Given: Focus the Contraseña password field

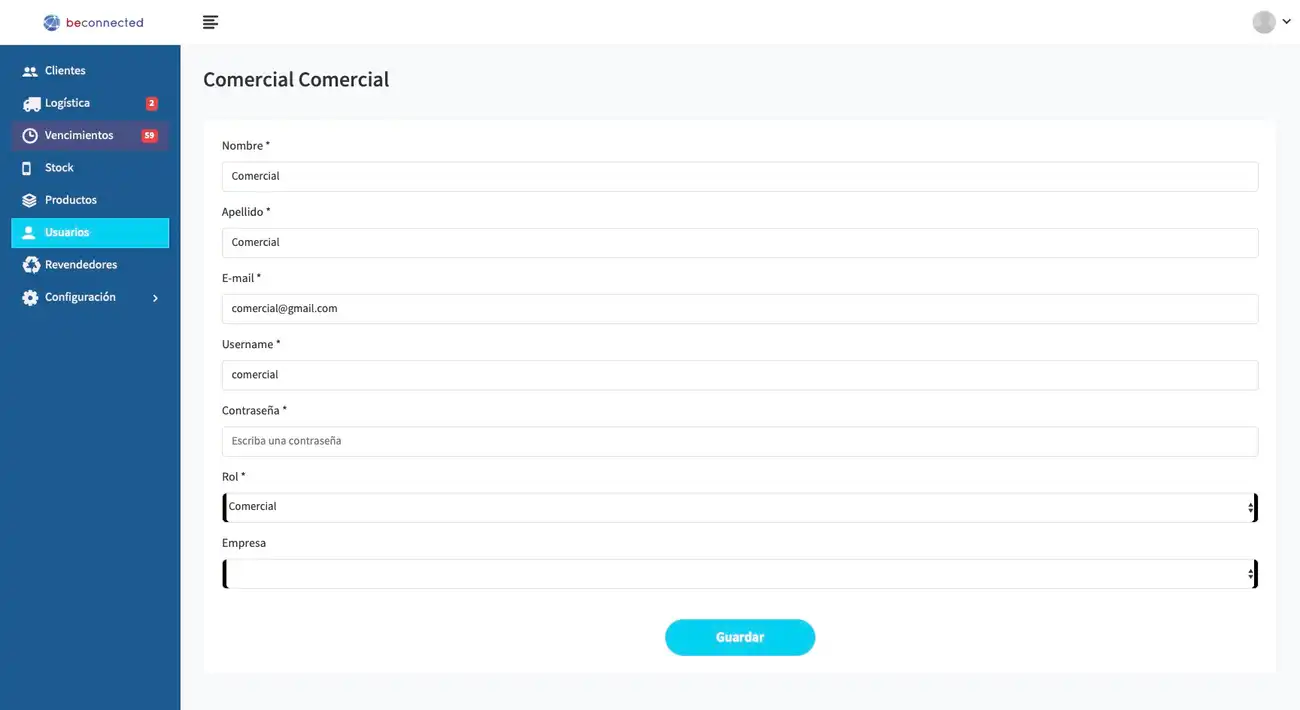Looking at the screenshot, I should click(740, 441).
